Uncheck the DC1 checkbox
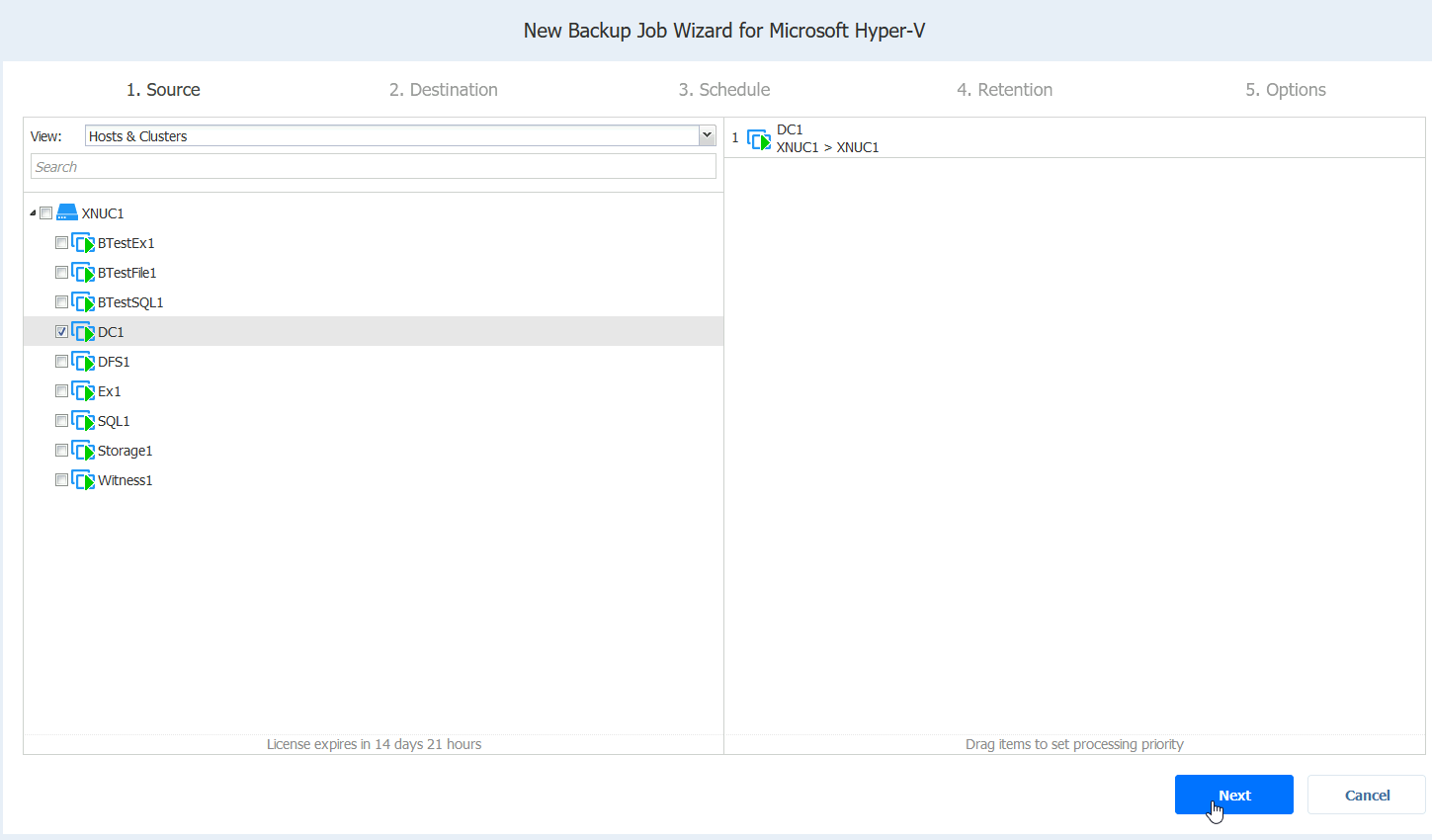Viewport: 1432px width, 840px height. pyautogui.click(x=61, y=332)
